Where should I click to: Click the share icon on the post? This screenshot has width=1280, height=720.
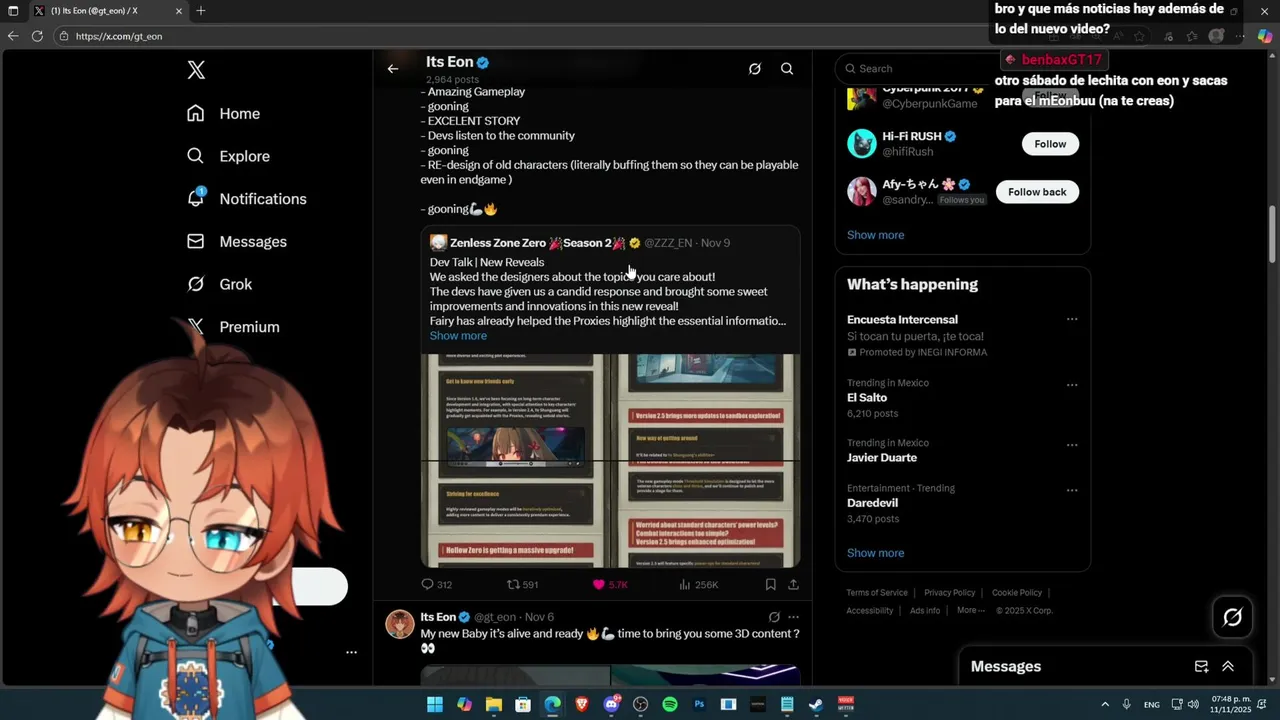793,584
